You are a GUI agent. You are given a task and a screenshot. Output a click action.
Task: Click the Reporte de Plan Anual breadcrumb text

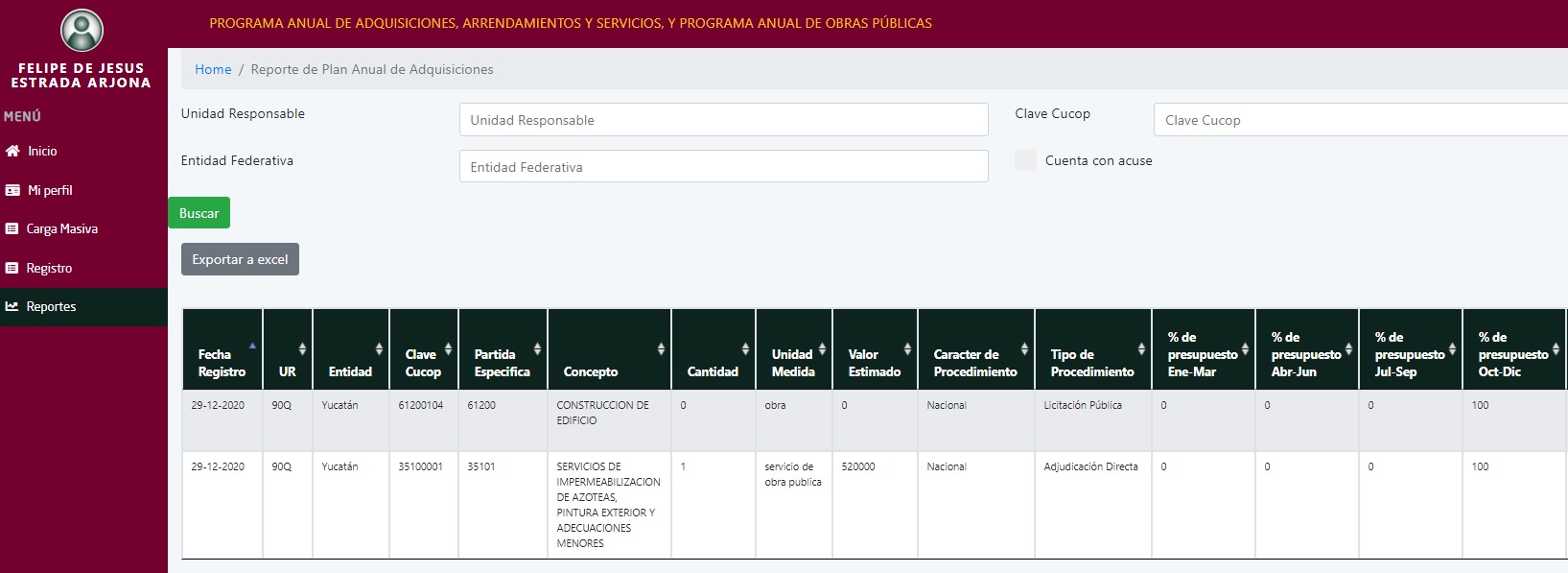point(372,69)
